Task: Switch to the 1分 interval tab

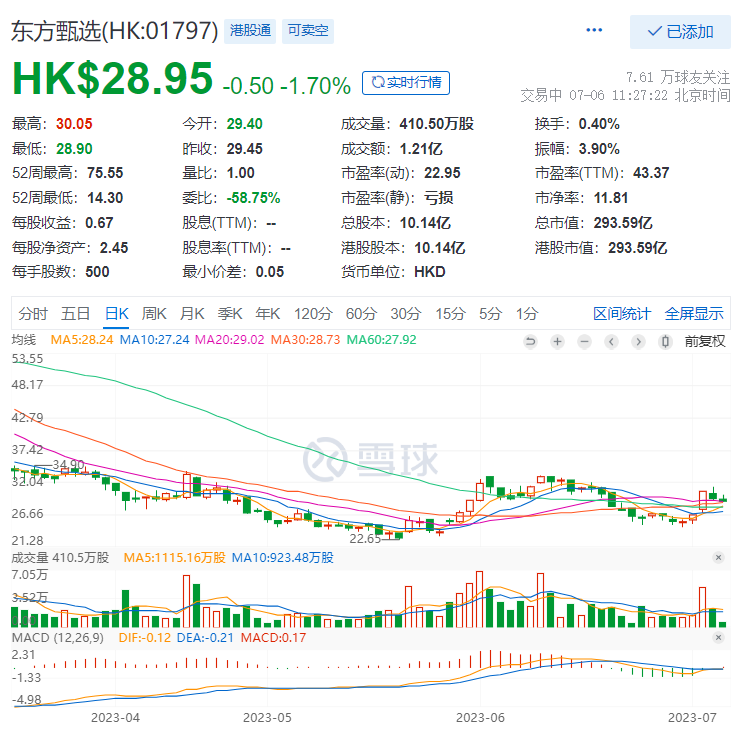Action: click(527, 314)
